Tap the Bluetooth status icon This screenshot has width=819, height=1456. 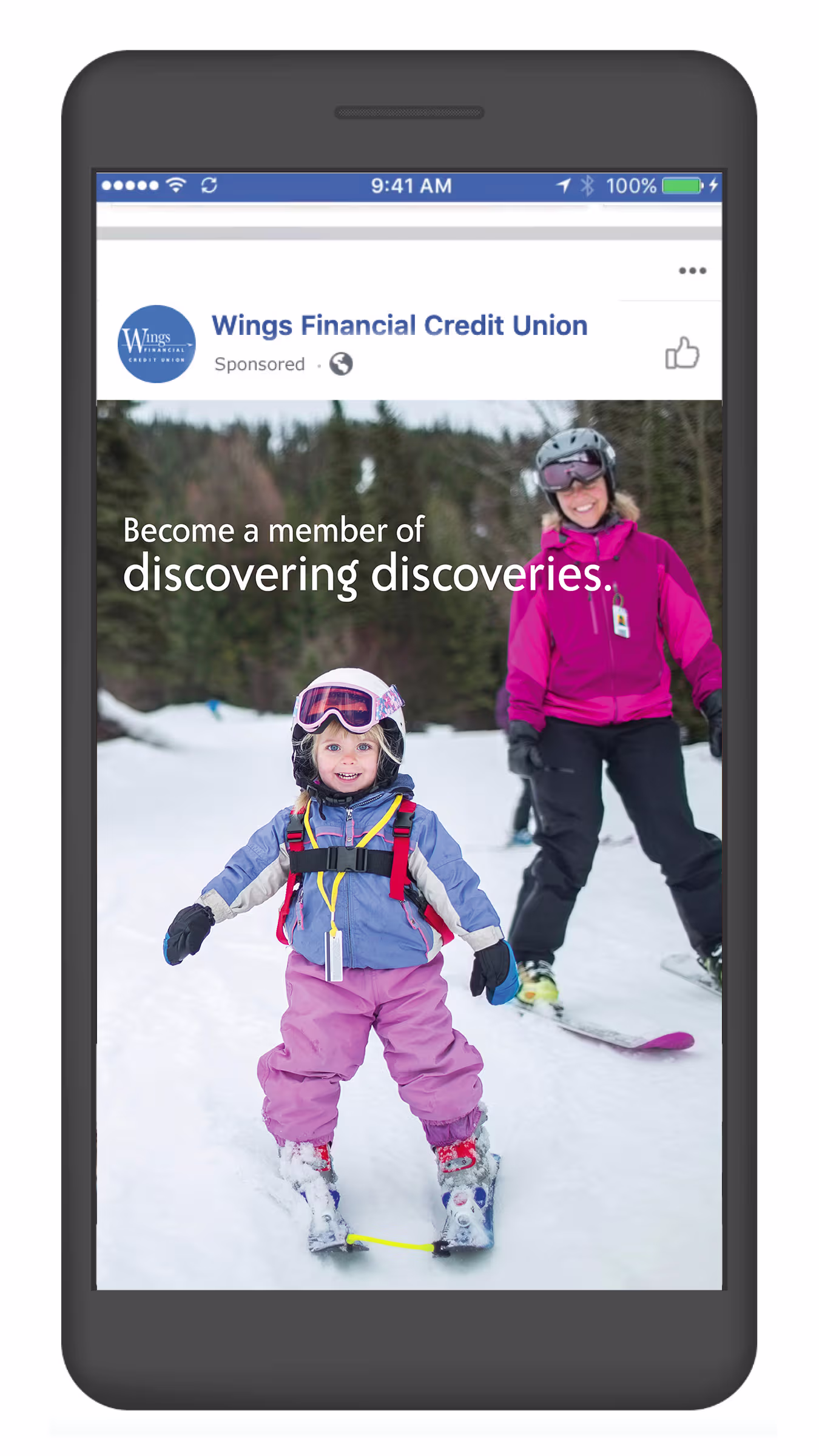pos(587,186)
